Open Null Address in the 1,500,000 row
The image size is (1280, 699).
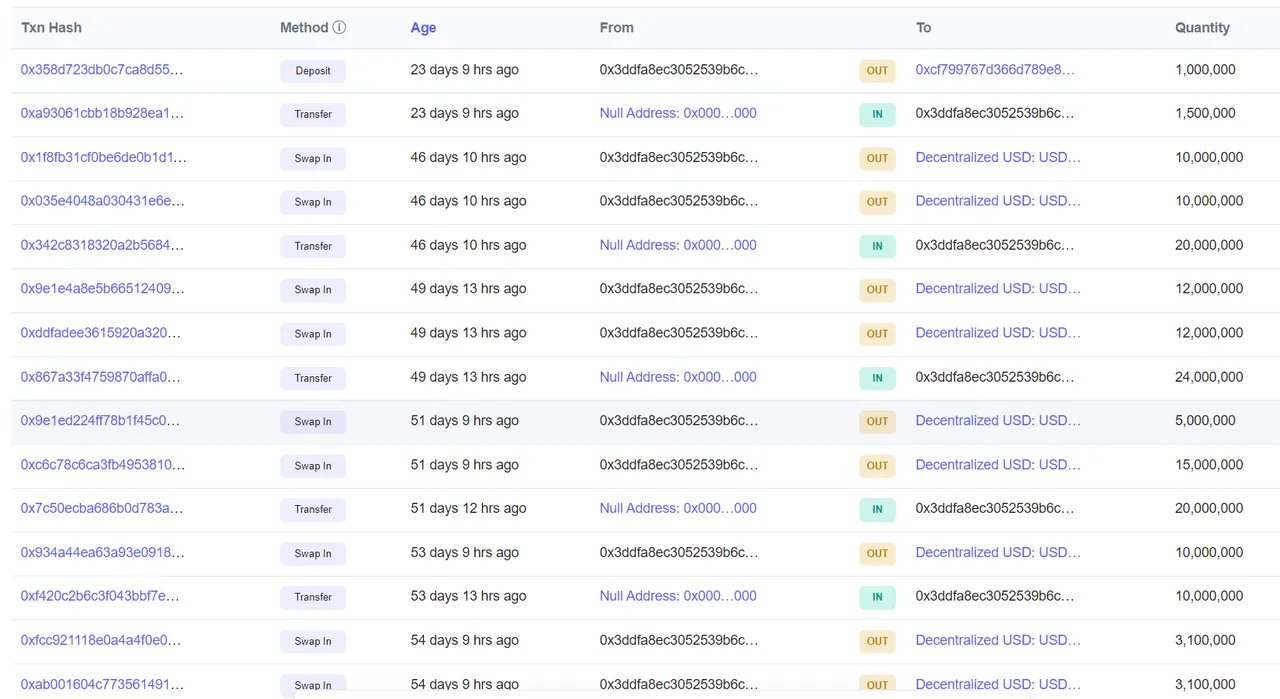click(x=678, y=113)
